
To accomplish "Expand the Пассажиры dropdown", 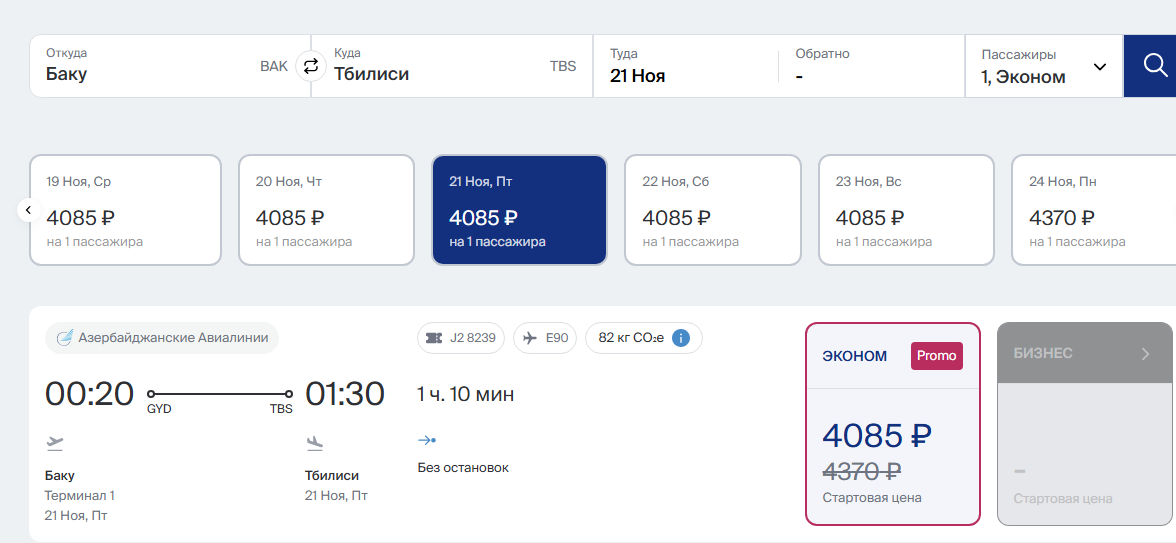I will coord(1044,66).
